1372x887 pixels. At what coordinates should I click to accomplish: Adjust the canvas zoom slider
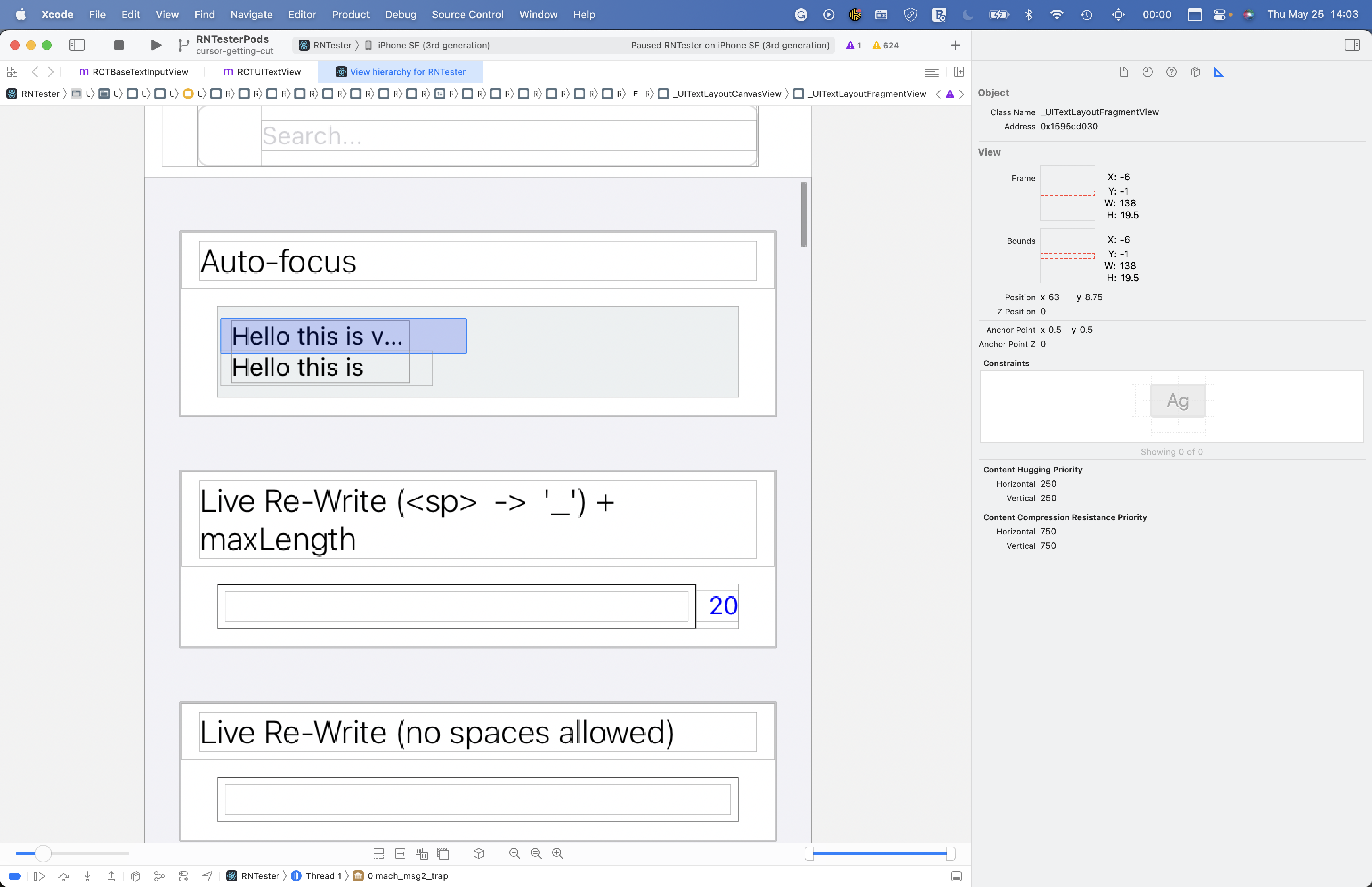44,854
